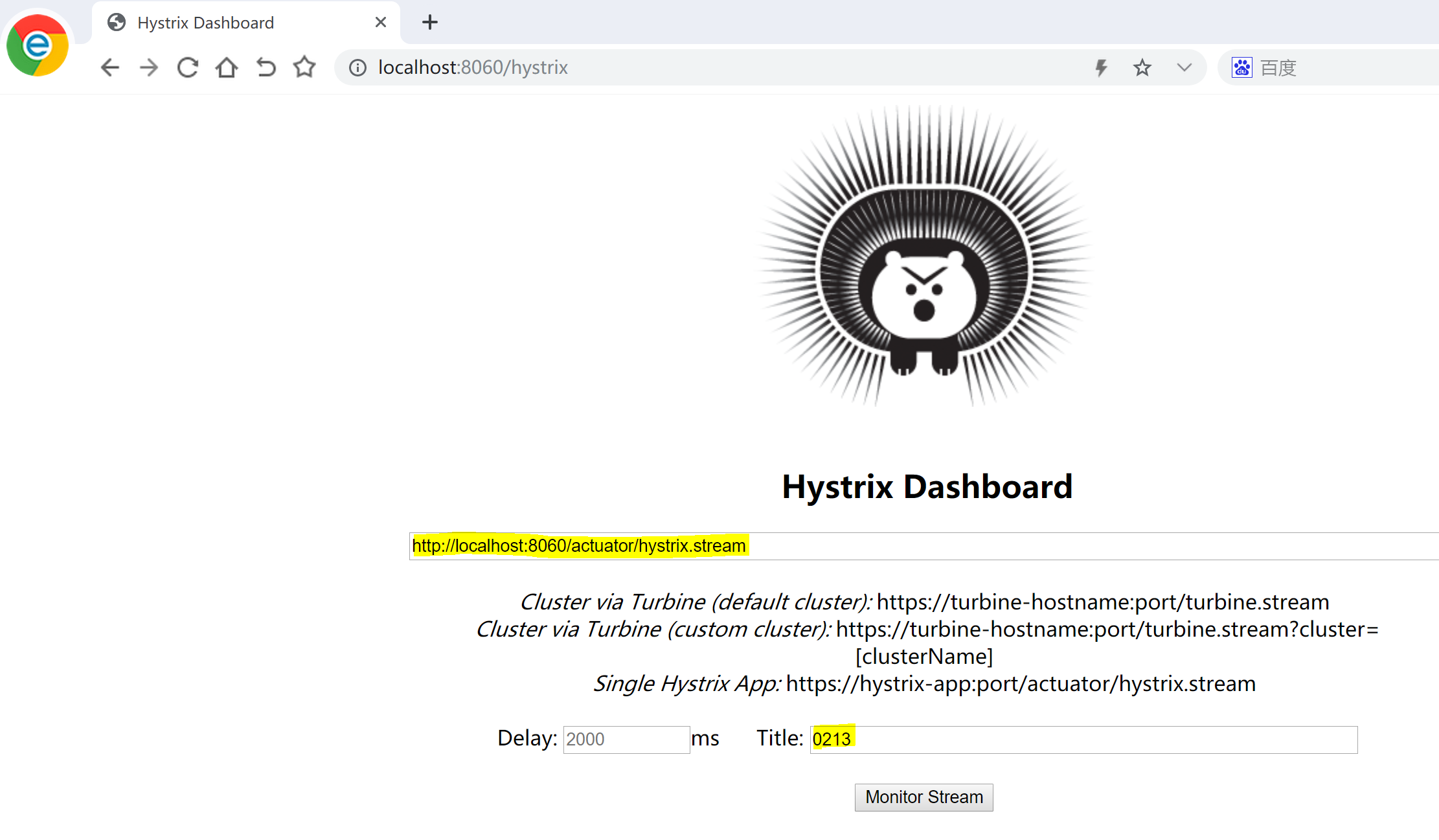The width and height of the screenshot is (1439, 840).
Task: Expand the address bar dropdown chevron
Action: pyautogui.click(x=1184, y=67)
